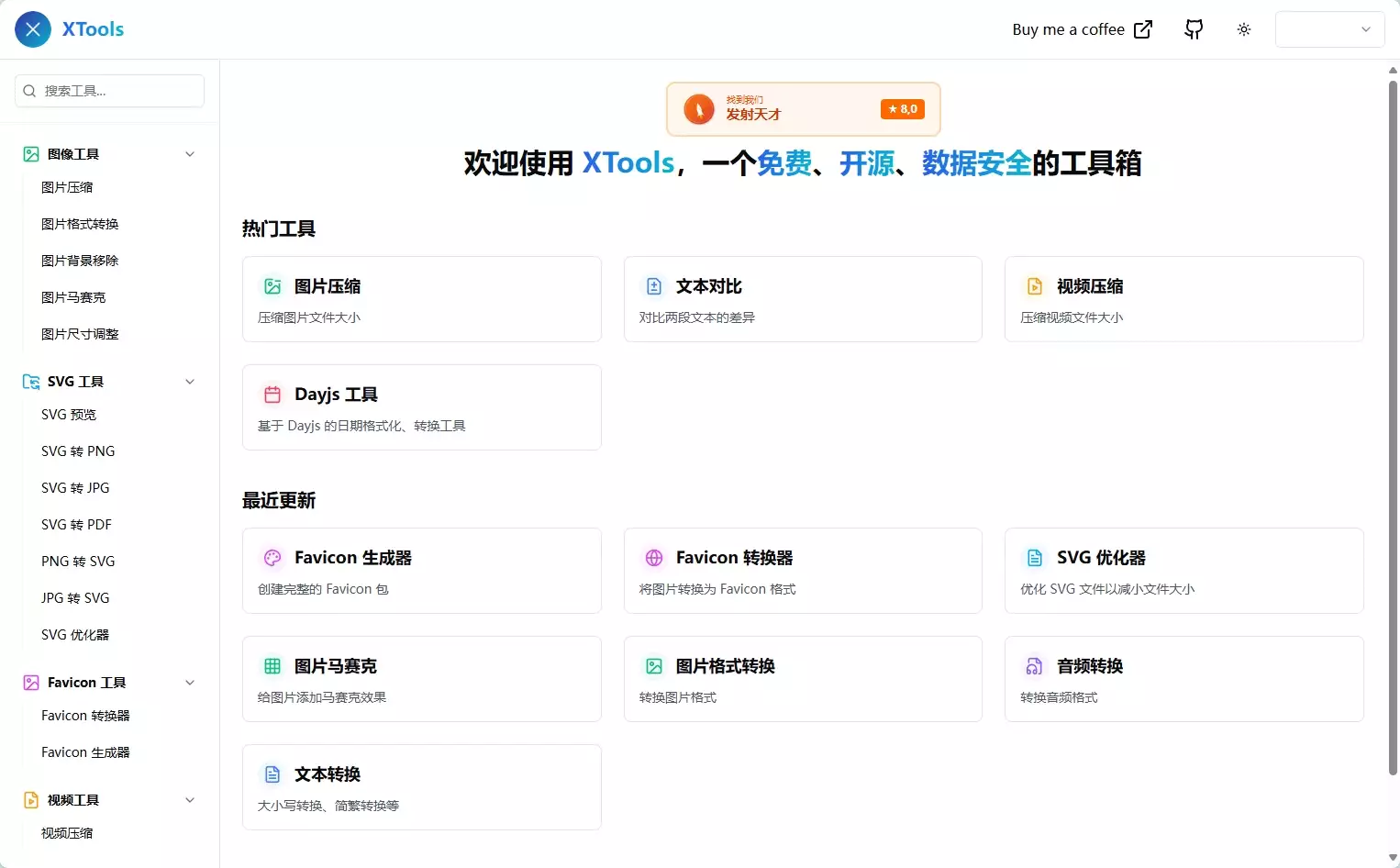
Task: Collapse the 图像工具 section chevron
Action: 190,154
